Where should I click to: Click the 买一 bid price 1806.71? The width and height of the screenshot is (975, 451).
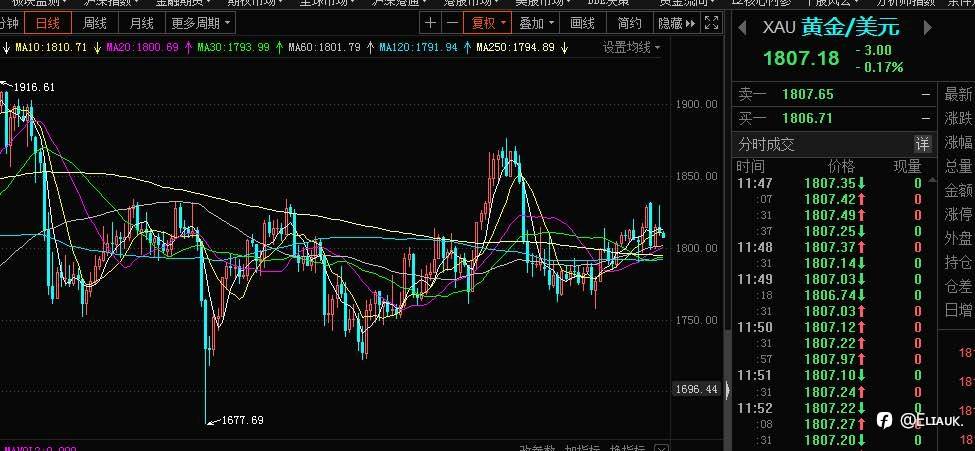pos(807,118)
